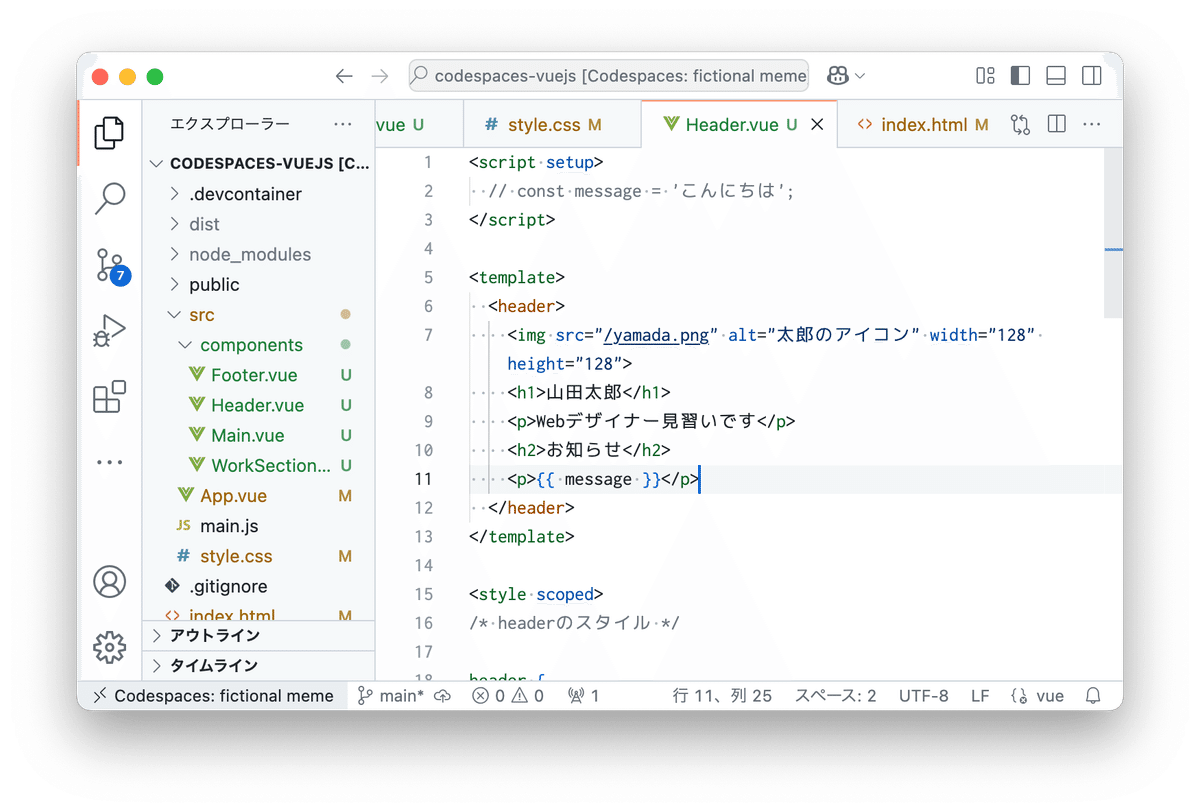Click the main* branch in status bar
This screenshot has height=812, width=1200.
(x=392, y=696)
